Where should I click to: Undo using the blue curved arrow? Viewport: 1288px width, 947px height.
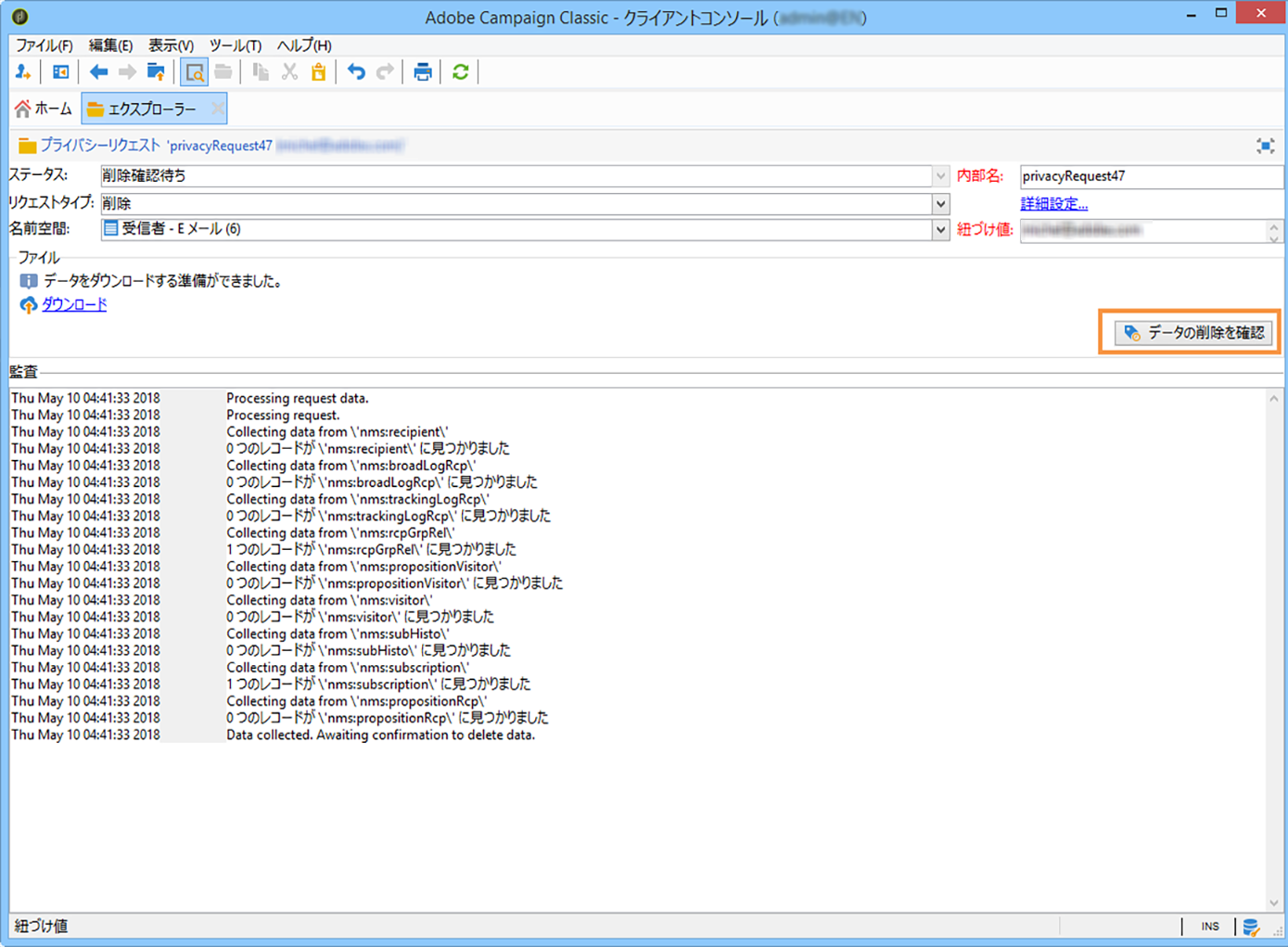pos(356,72)
